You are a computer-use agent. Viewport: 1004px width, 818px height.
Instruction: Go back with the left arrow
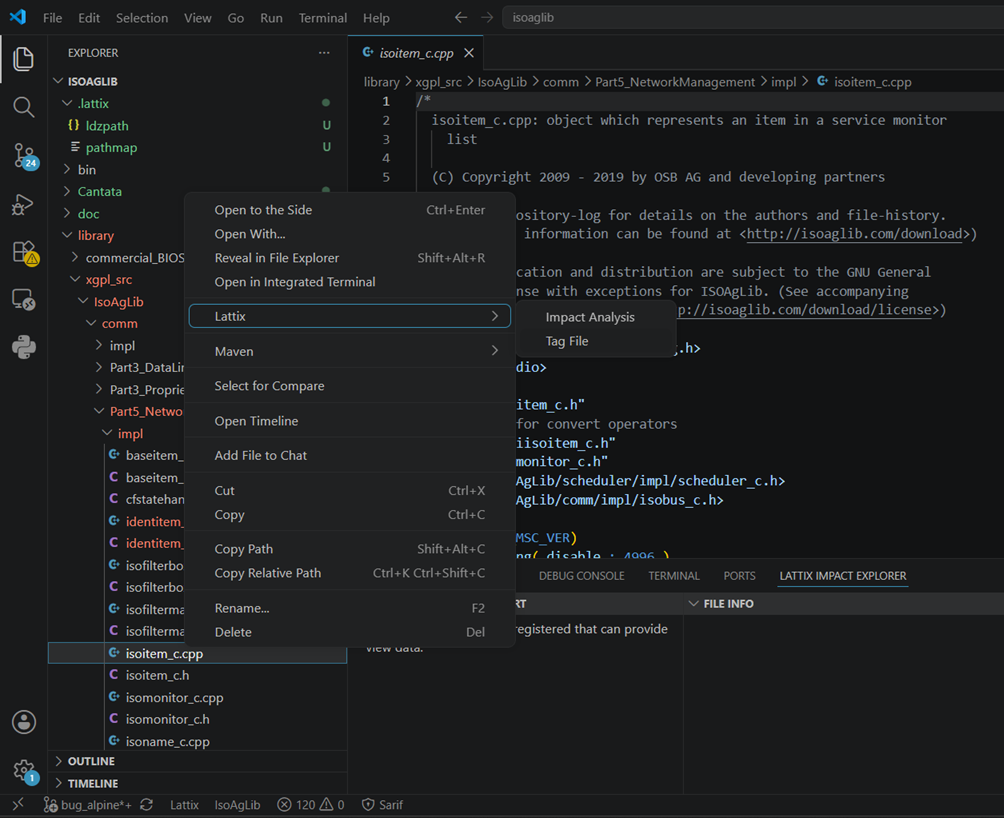tap(460, 17)
